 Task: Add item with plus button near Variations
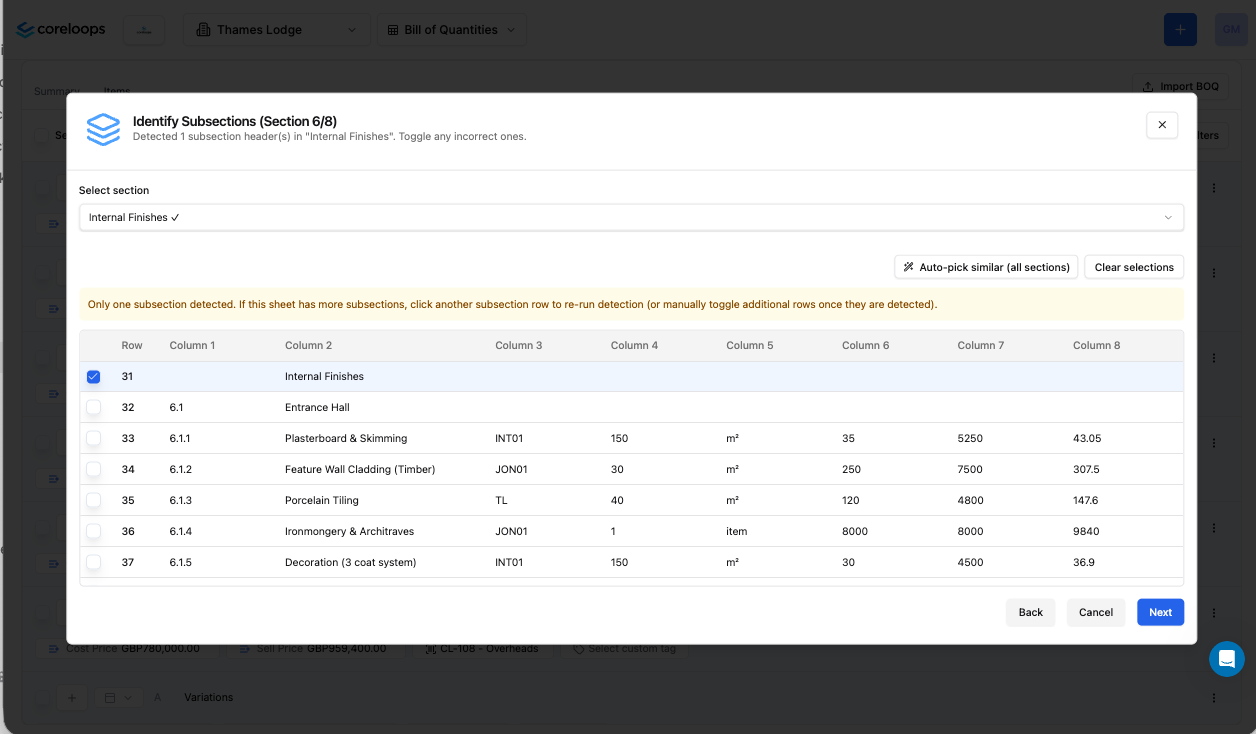[71, 698]
